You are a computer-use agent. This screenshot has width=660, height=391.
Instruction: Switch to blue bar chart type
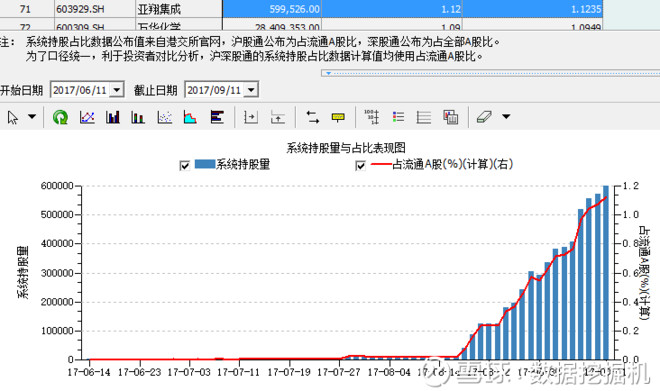pos(113,117)
